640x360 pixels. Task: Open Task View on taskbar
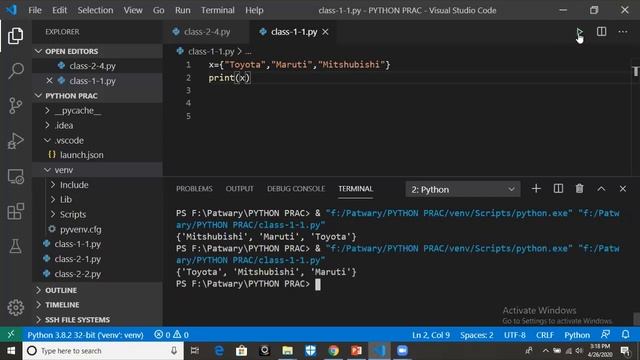click(195, 351)
